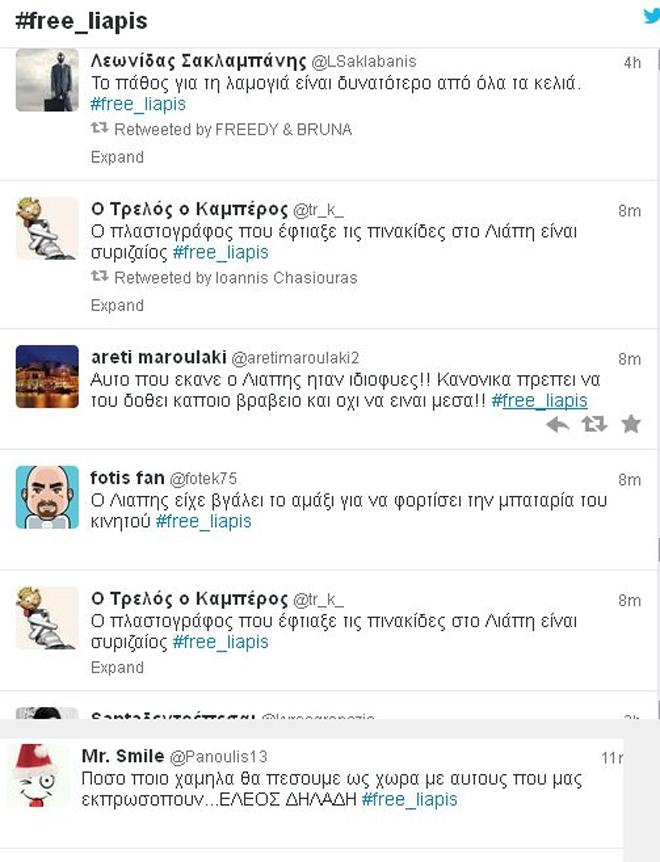Open fotis fan's cartoon avatar
660x862 pixels.
[x=47, y=497]
